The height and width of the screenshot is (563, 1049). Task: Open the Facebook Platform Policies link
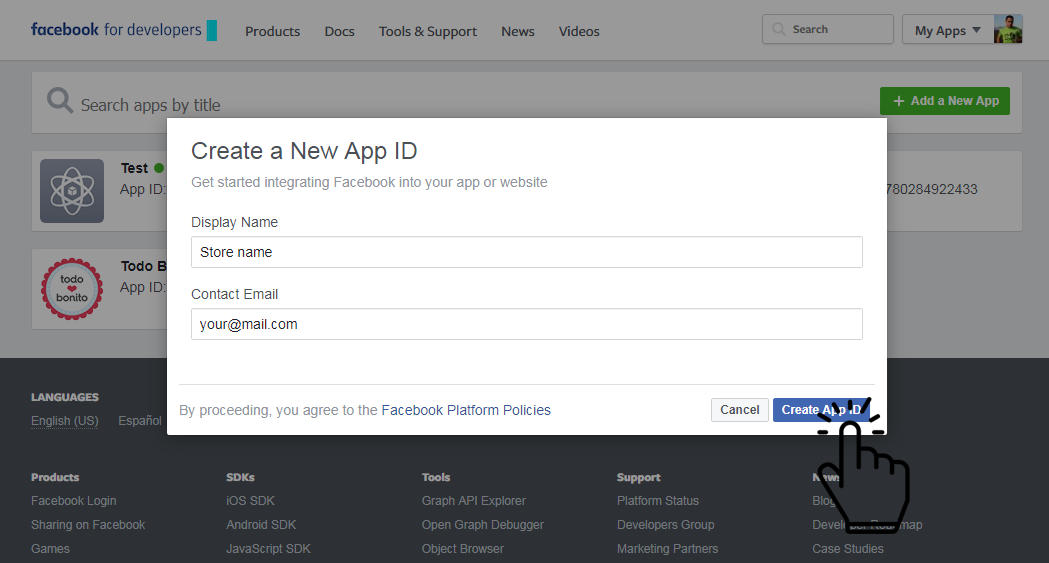pos(466,410)
